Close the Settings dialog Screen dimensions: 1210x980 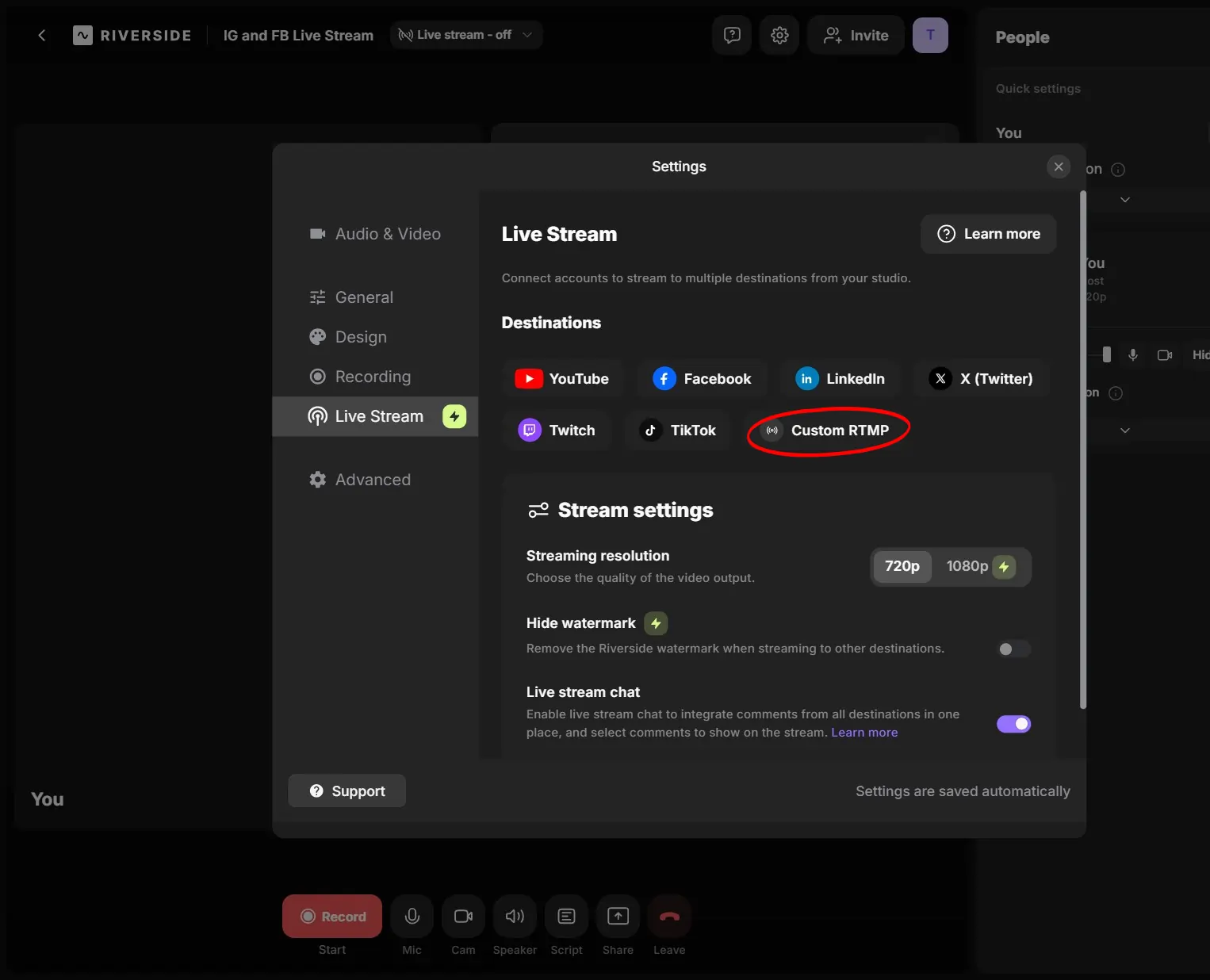1059,167
